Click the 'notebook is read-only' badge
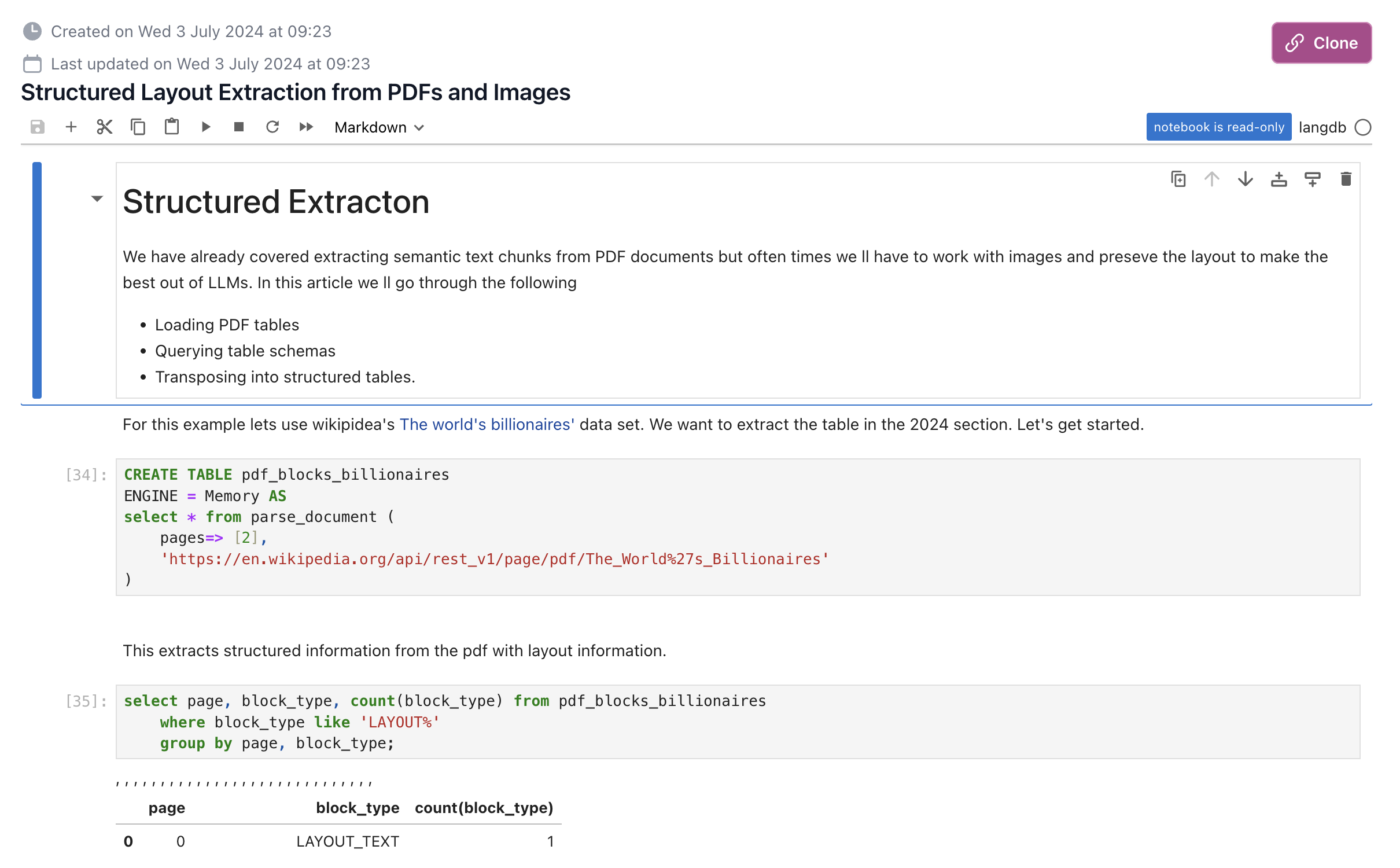Viewport: 1400px width, 868px height. [1218, 127]
